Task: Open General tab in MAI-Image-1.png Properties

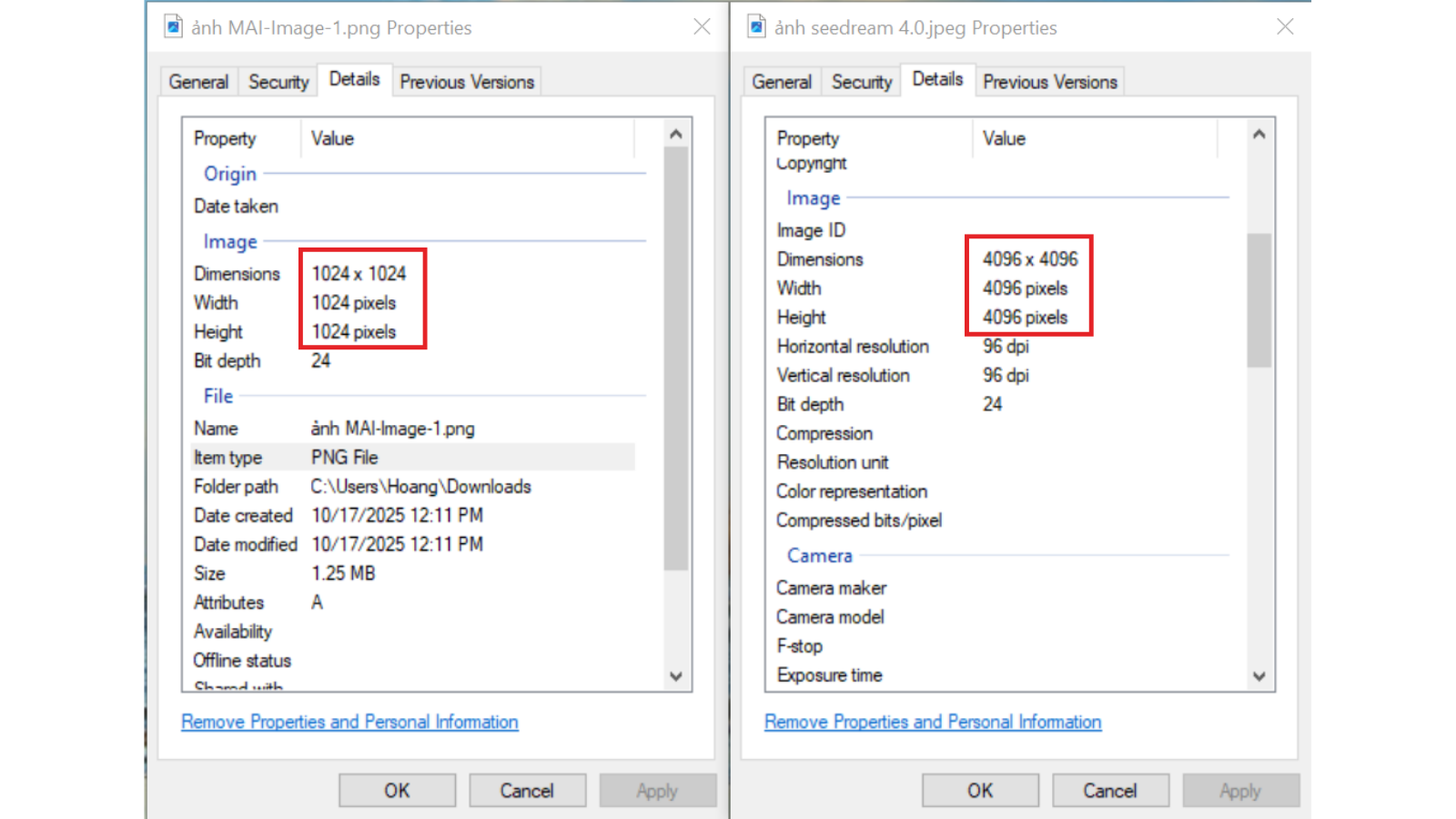Action: coord(198,82)
